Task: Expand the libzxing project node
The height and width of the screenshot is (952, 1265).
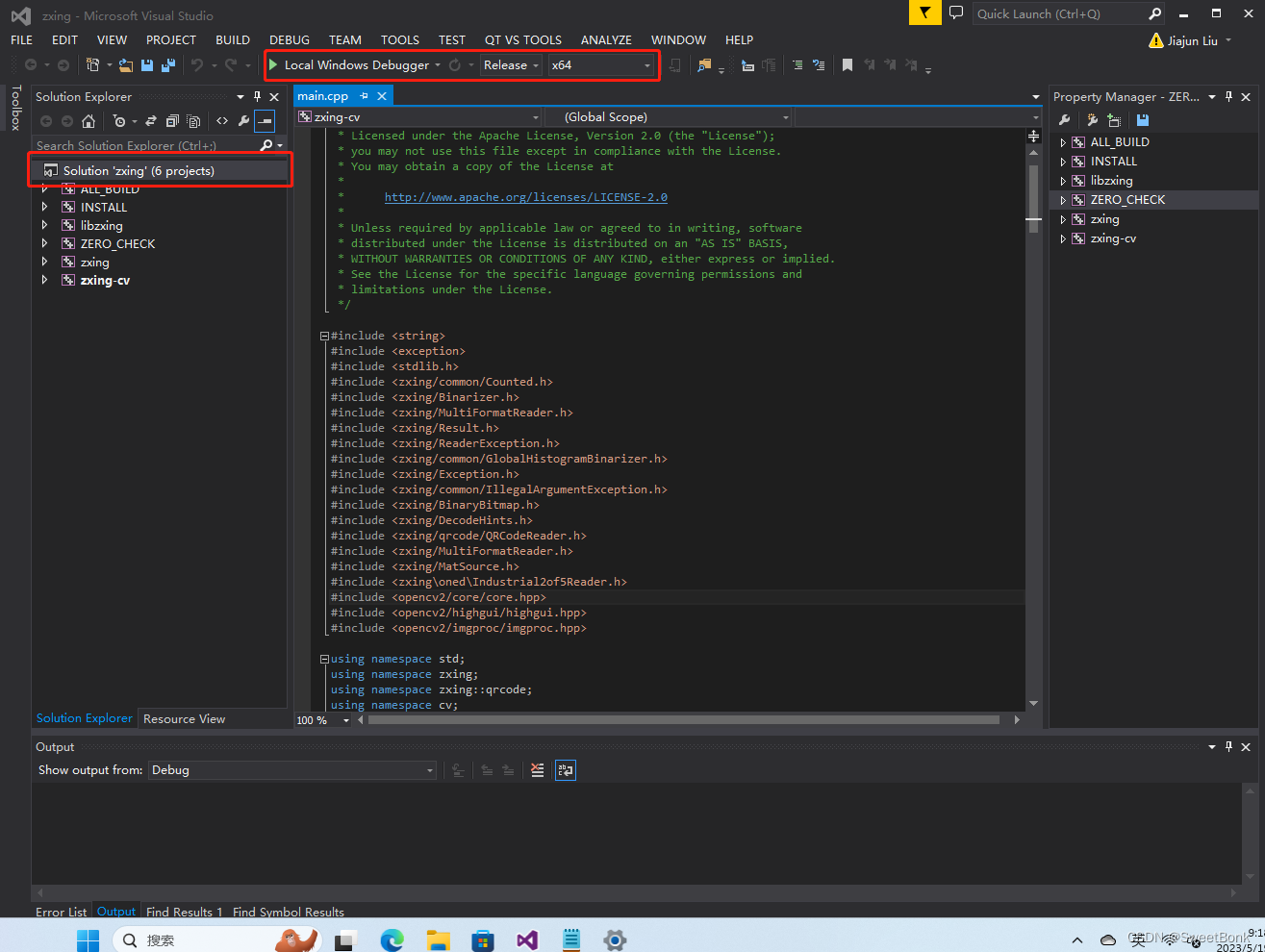Action: (44, 225)
